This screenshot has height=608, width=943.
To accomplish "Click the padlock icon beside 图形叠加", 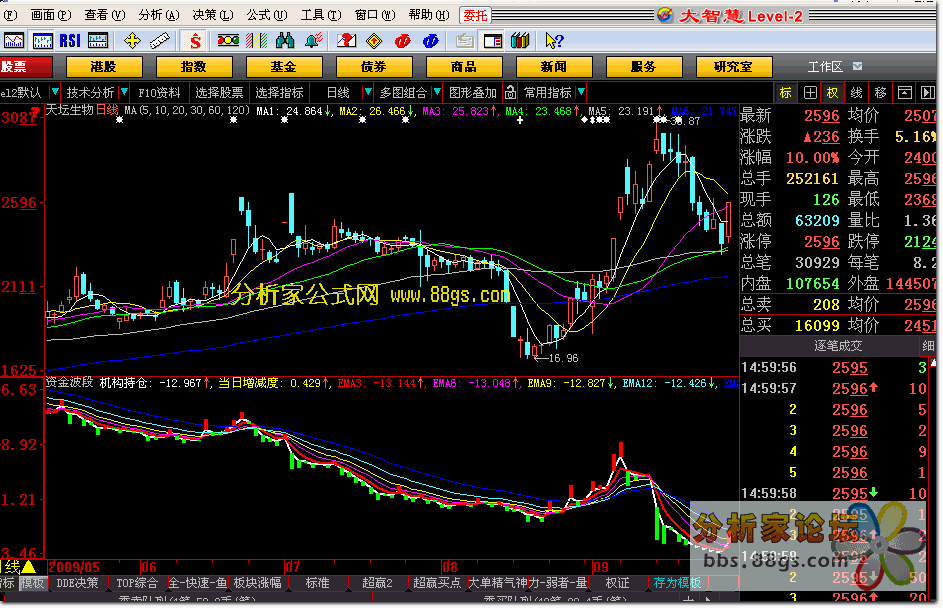I will click(x=510, y=92).
